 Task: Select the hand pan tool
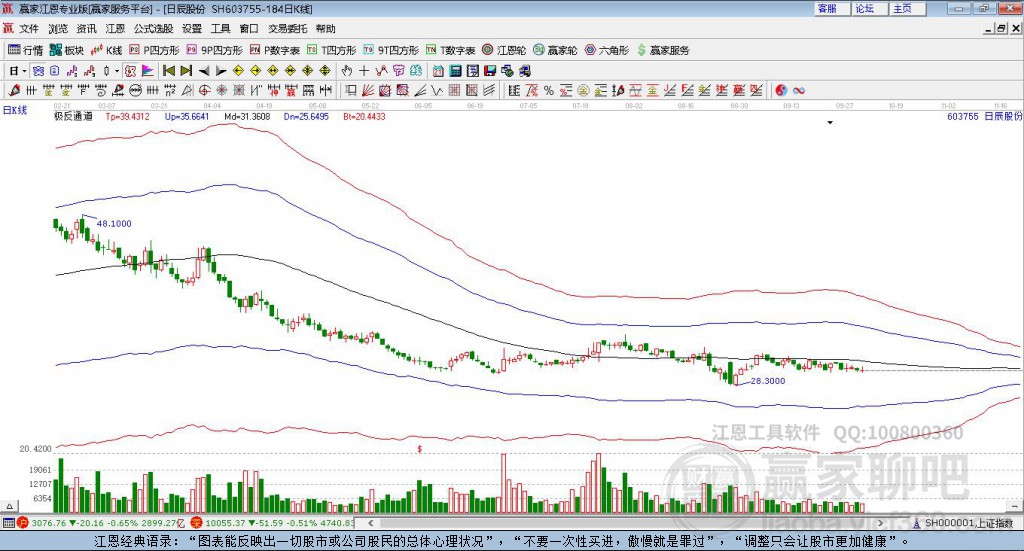pyautogui.click(x=346, y=71)
